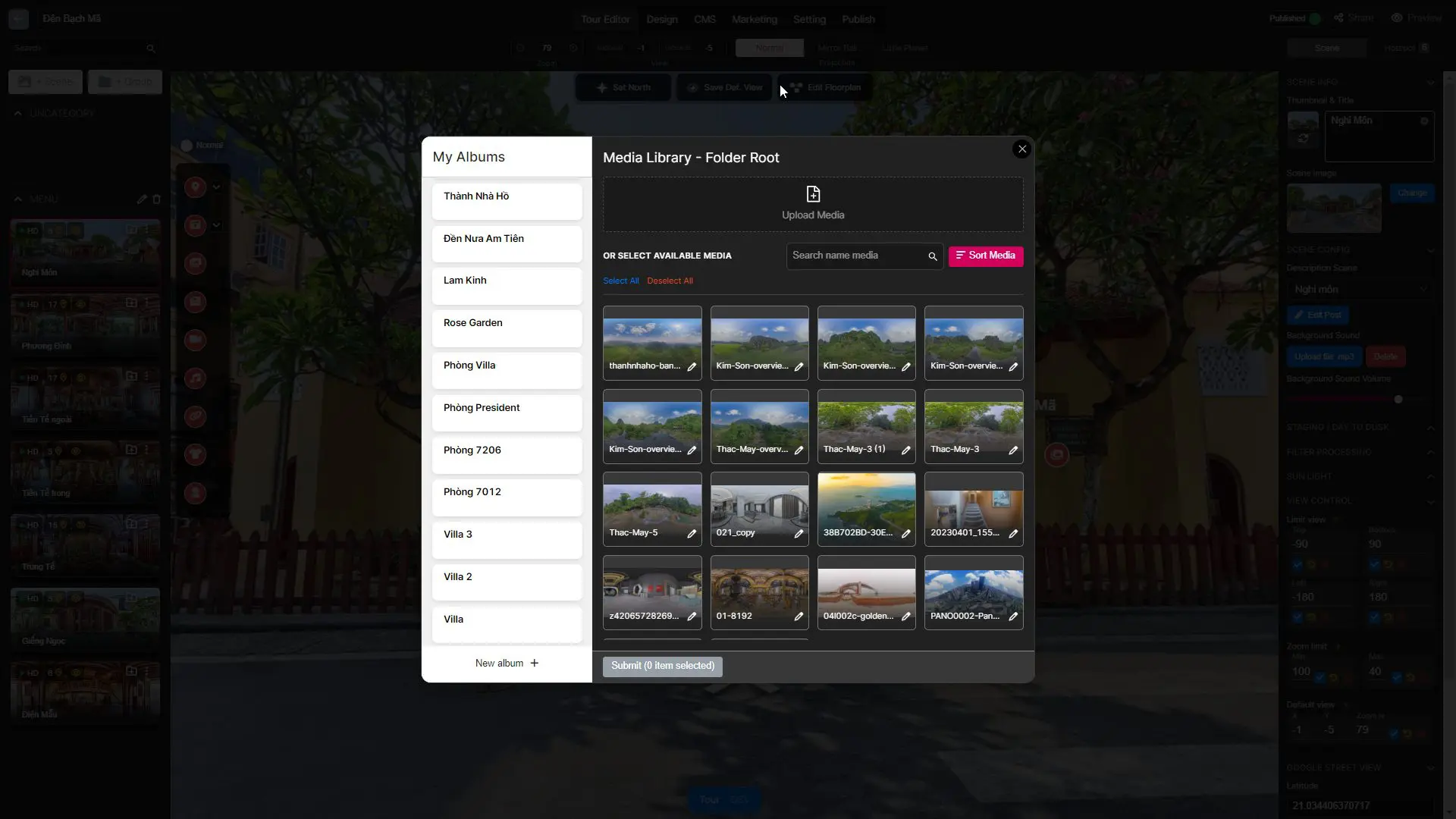Click pencil icon on 021_copy media item
Image resolution: width=1456 pixels, height=819 pixels.
tap(799, 534)
